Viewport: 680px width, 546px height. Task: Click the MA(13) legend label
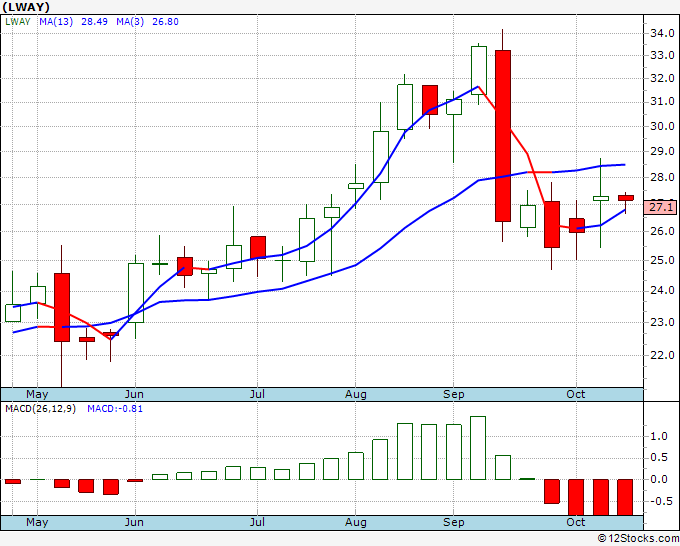(x=56, y=22)
